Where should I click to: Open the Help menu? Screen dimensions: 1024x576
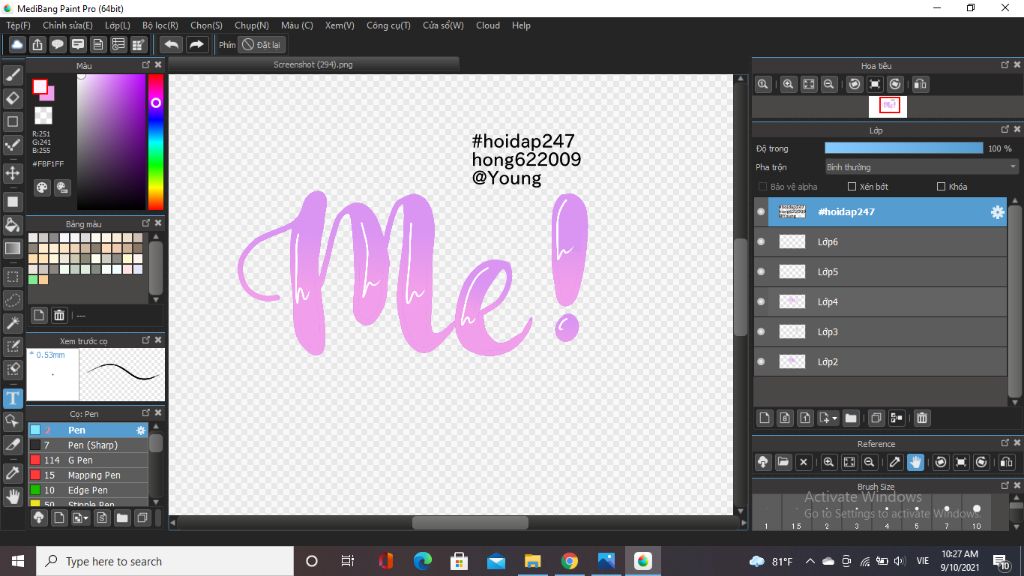point(521,25)
